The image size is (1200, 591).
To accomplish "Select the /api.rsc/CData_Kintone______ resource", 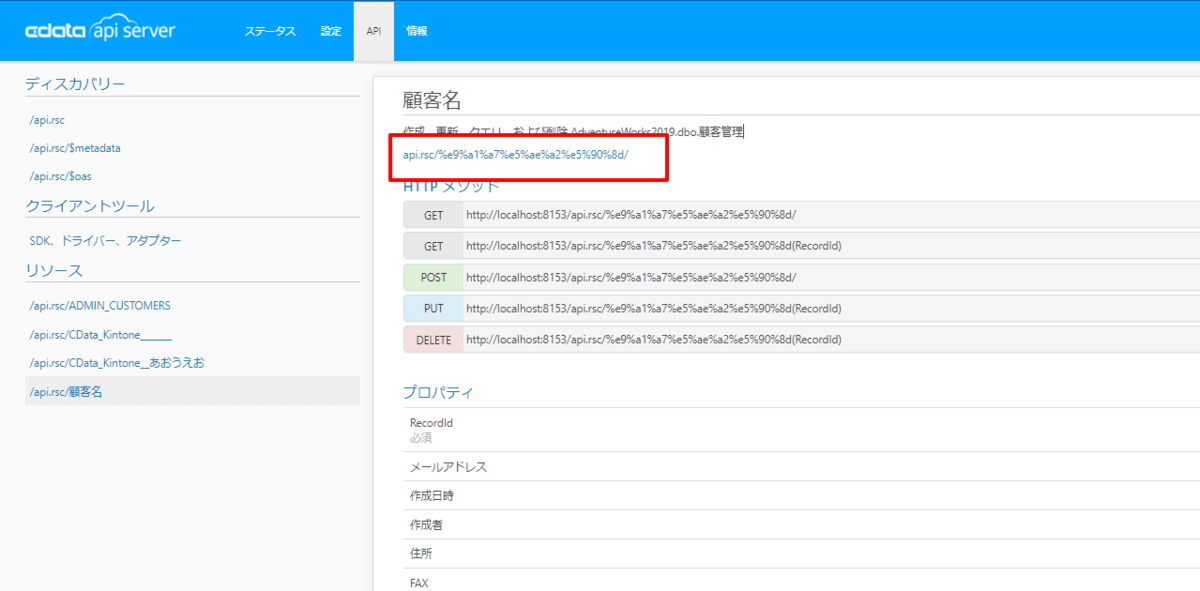I will (x=101, y=334).
